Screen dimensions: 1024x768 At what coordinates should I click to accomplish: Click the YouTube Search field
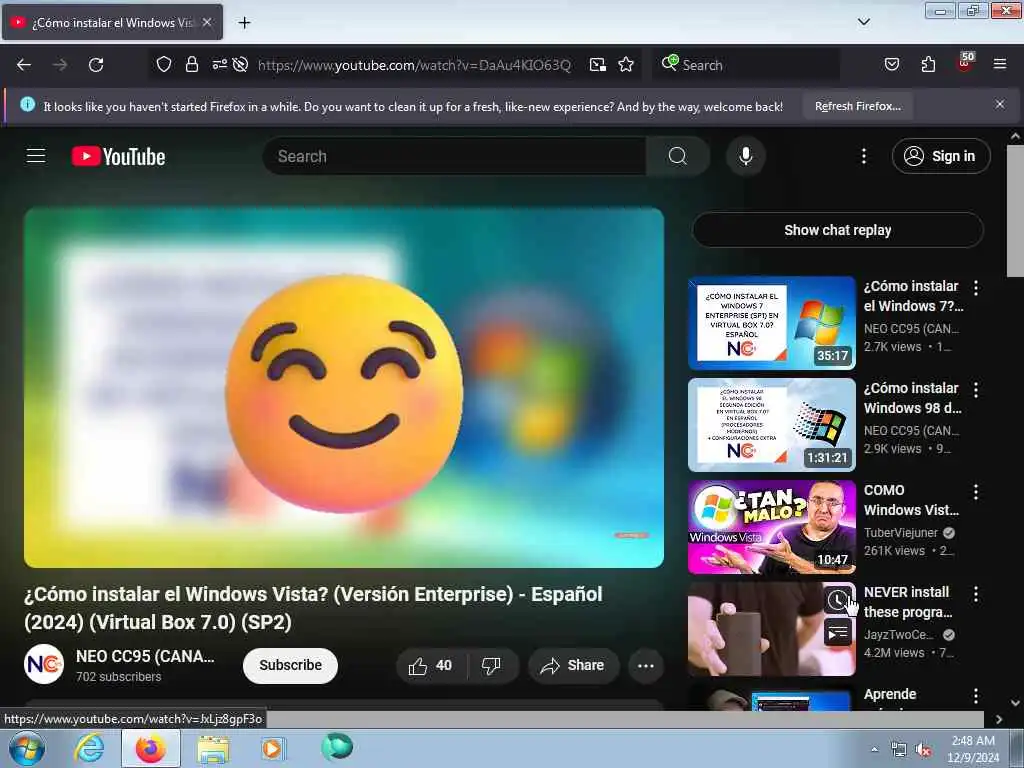[x=454, y=156]
